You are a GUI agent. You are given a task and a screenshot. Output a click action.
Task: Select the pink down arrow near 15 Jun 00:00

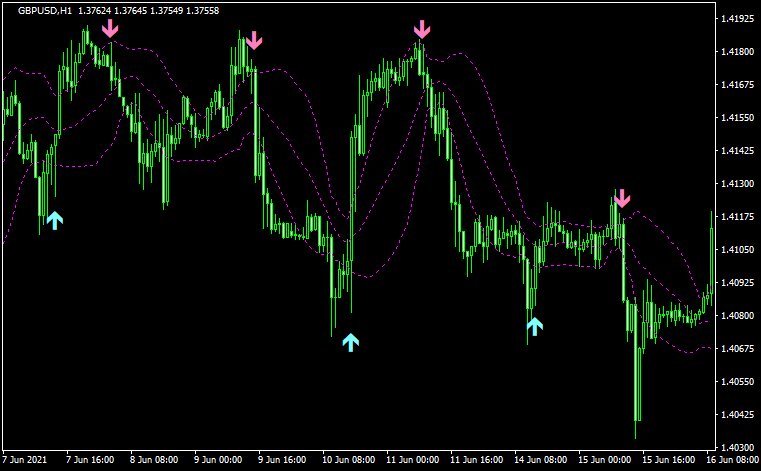622,198
